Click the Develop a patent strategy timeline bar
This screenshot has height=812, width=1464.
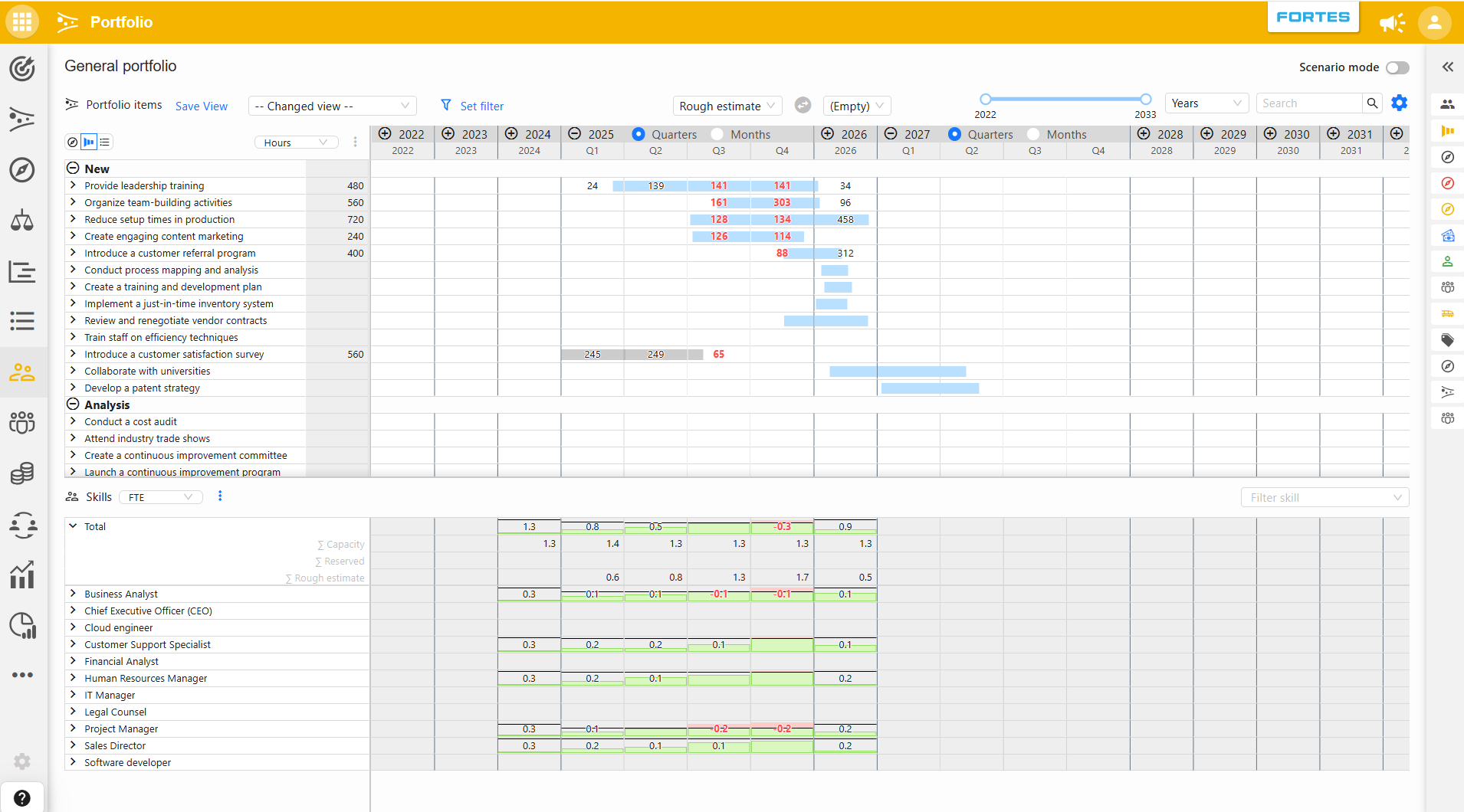[930, 388]
